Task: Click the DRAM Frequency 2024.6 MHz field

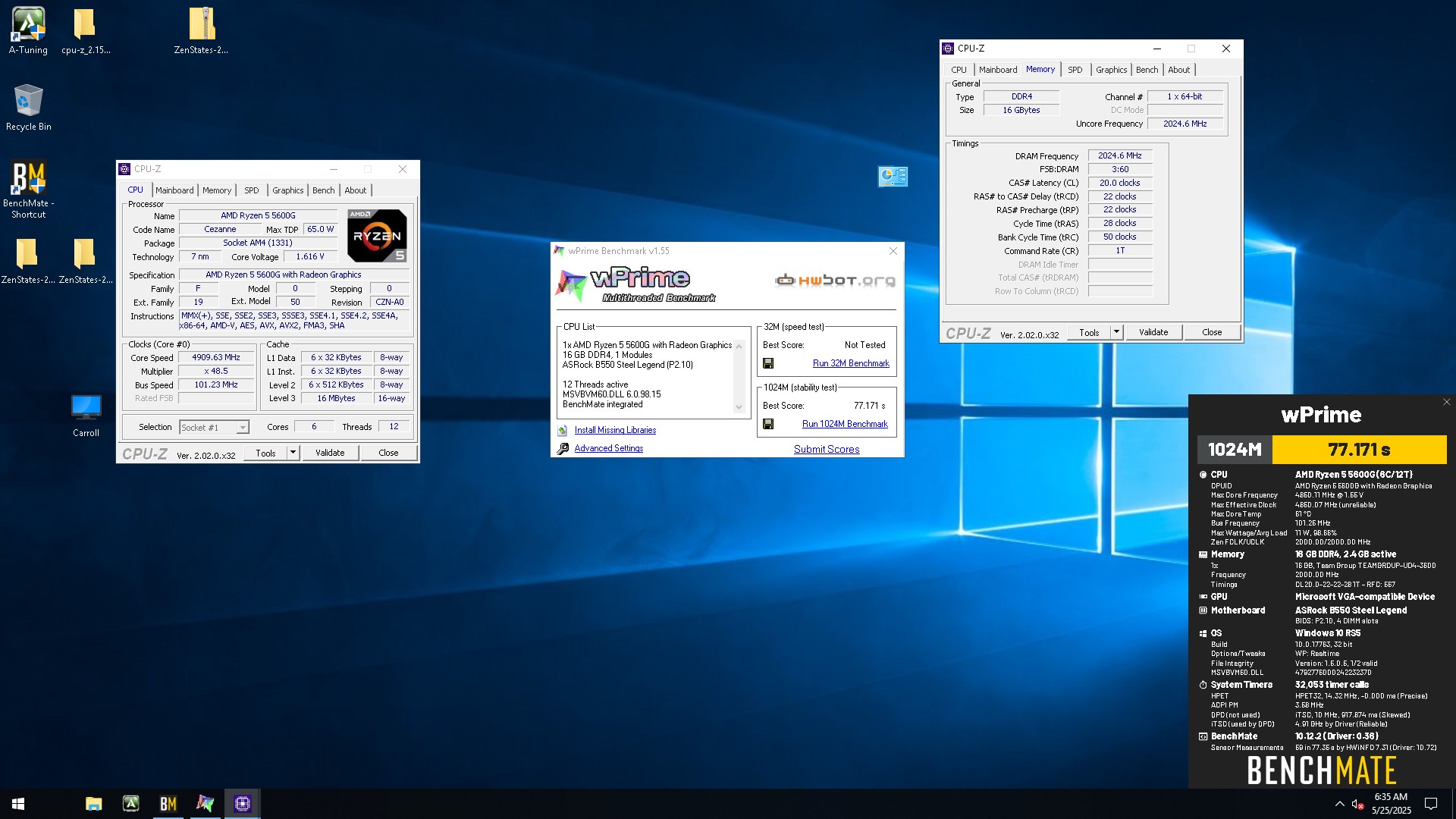Action: 1120,155
